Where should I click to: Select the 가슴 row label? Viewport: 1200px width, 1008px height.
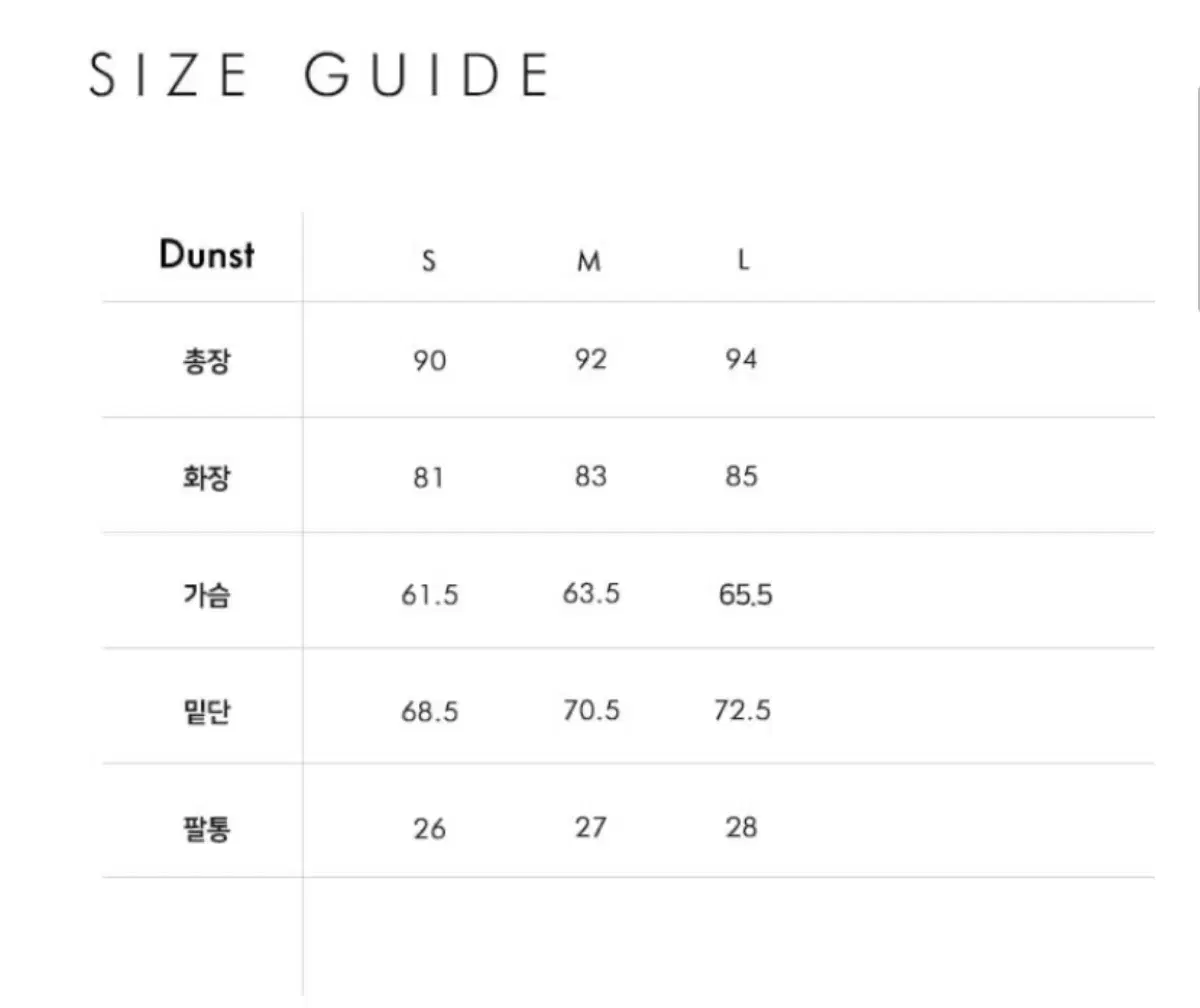[207, 595]
